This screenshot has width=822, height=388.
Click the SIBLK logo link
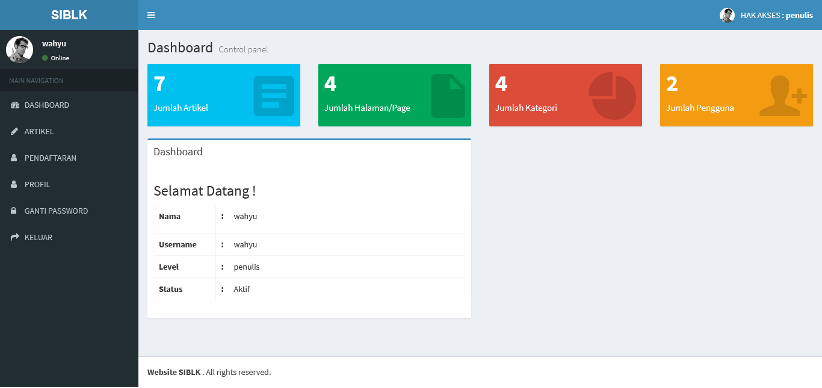pyautogui.click(x=69, y=15)
